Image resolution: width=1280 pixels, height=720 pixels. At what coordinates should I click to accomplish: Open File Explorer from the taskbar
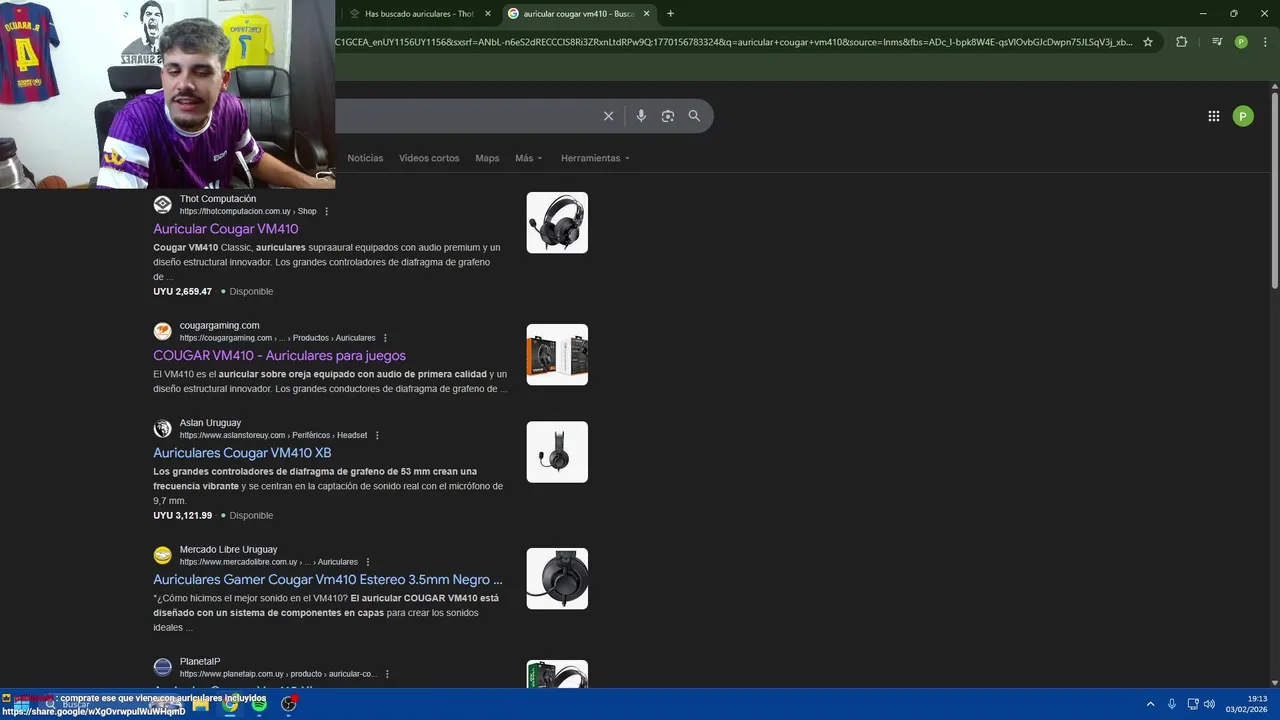point(200,704)
